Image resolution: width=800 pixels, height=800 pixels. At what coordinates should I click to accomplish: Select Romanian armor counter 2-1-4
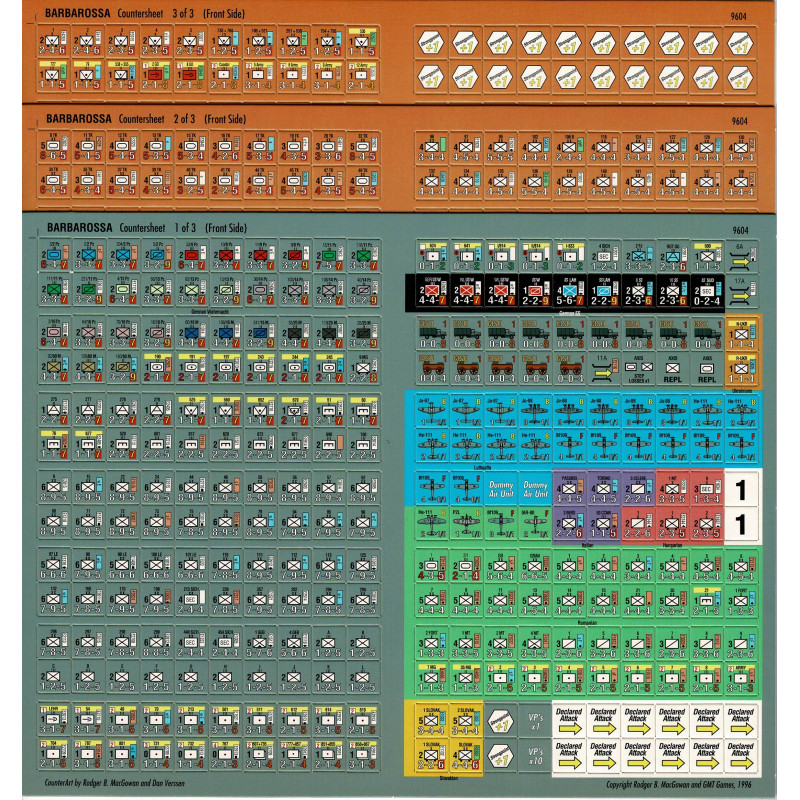click(x=466, y=566)
